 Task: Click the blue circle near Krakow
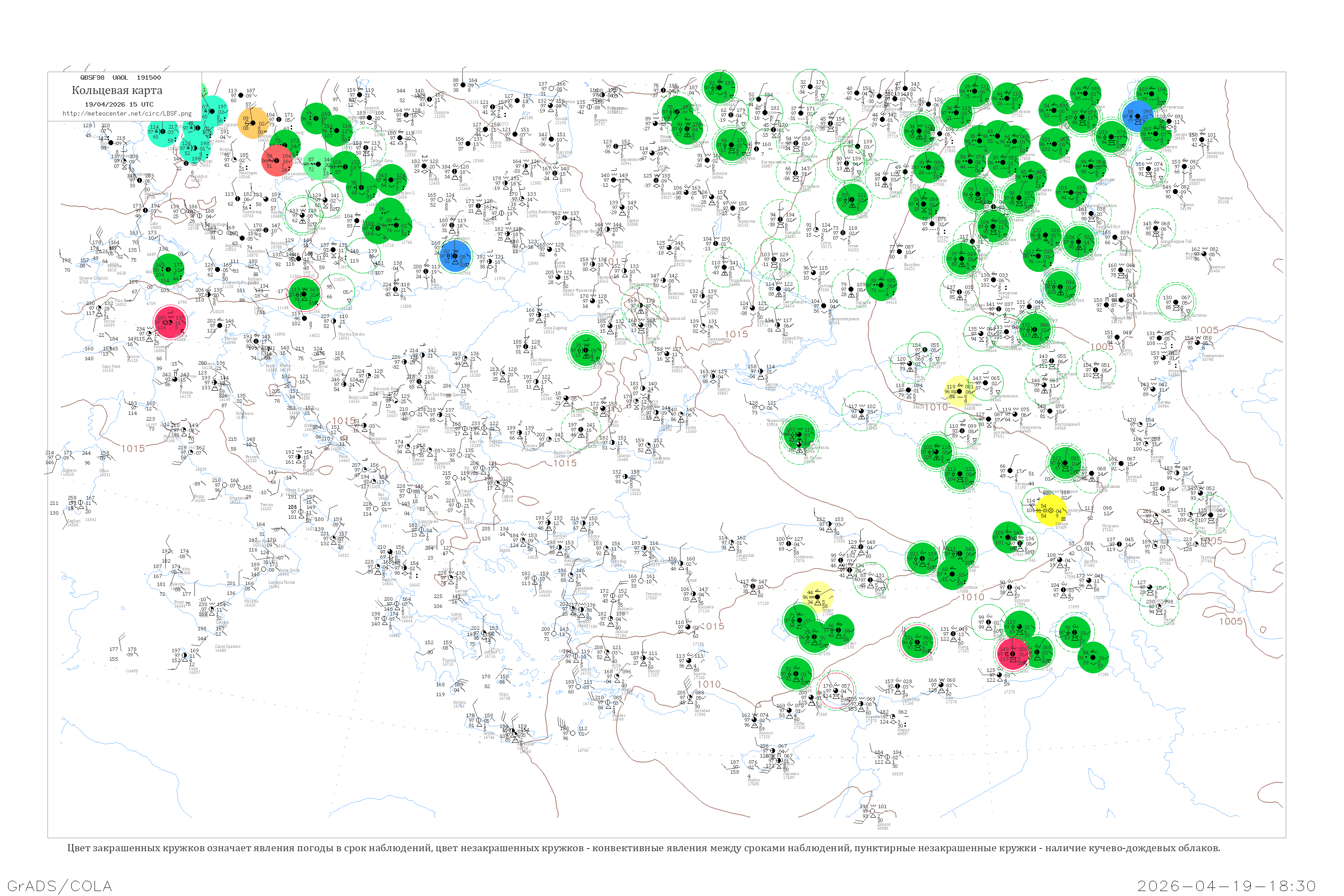[456, 255]
